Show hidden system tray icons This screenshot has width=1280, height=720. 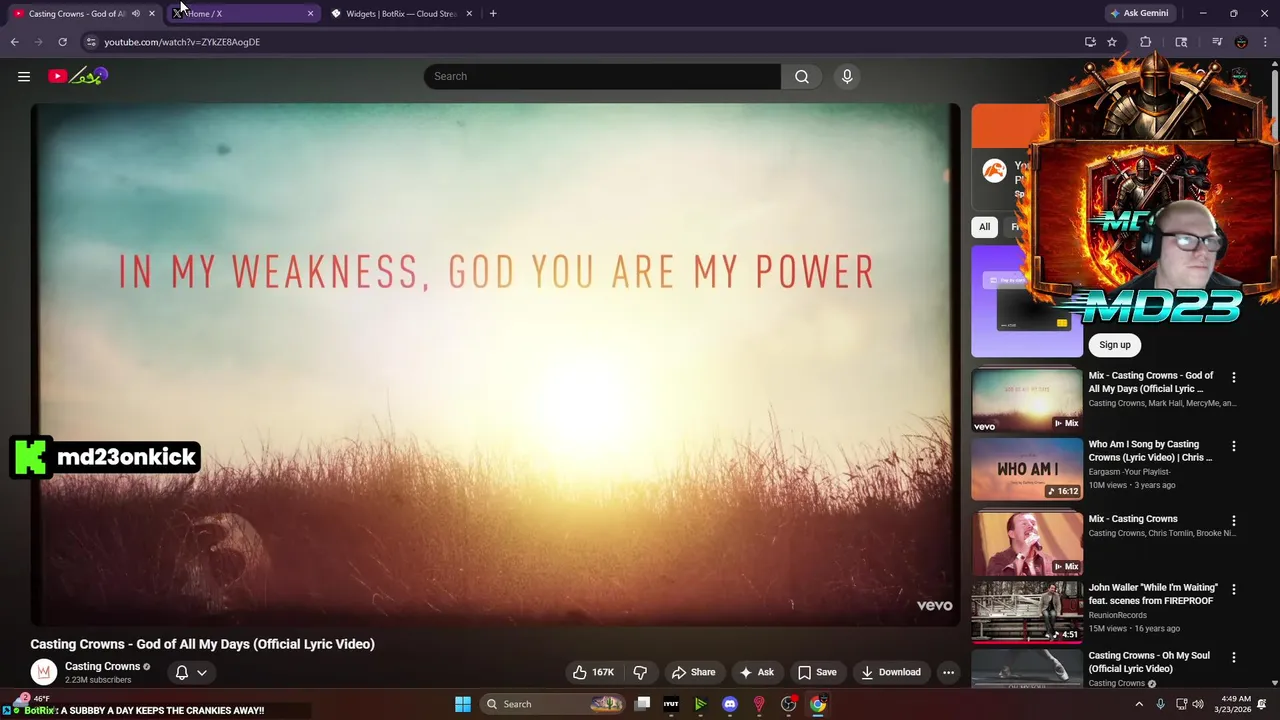[1138, 704]
